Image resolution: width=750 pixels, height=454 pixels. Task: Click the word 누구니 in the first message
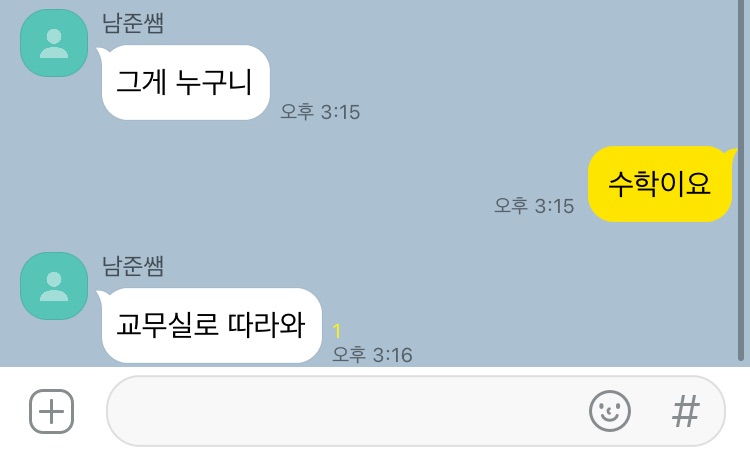[x=214, y=82]
